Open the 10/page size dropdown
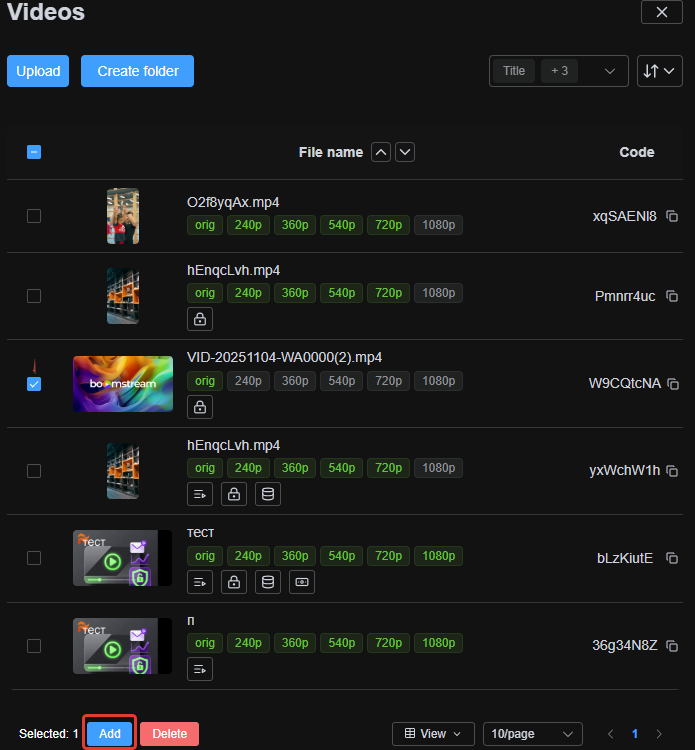Viewport: 695px width, 750px height. pyautogui.click(x=532, y=734)
